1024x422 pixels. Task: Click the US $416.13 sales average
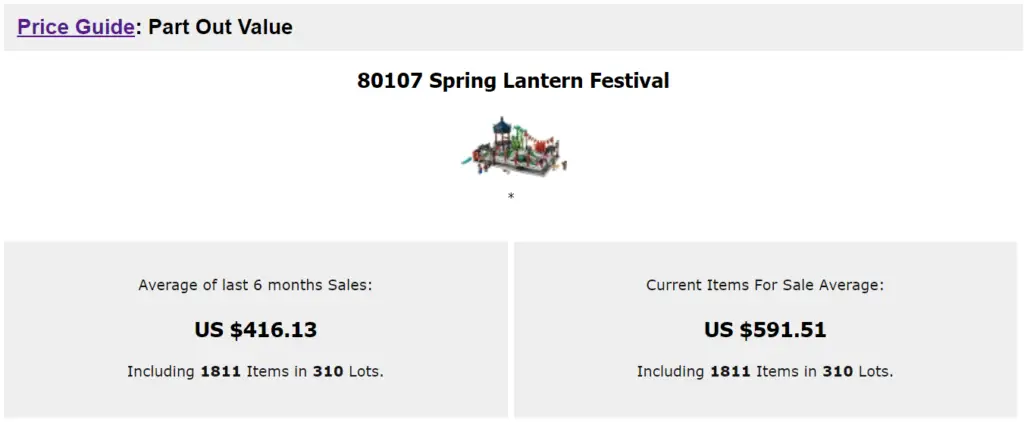pyautogui.click(x=255, y=330)
